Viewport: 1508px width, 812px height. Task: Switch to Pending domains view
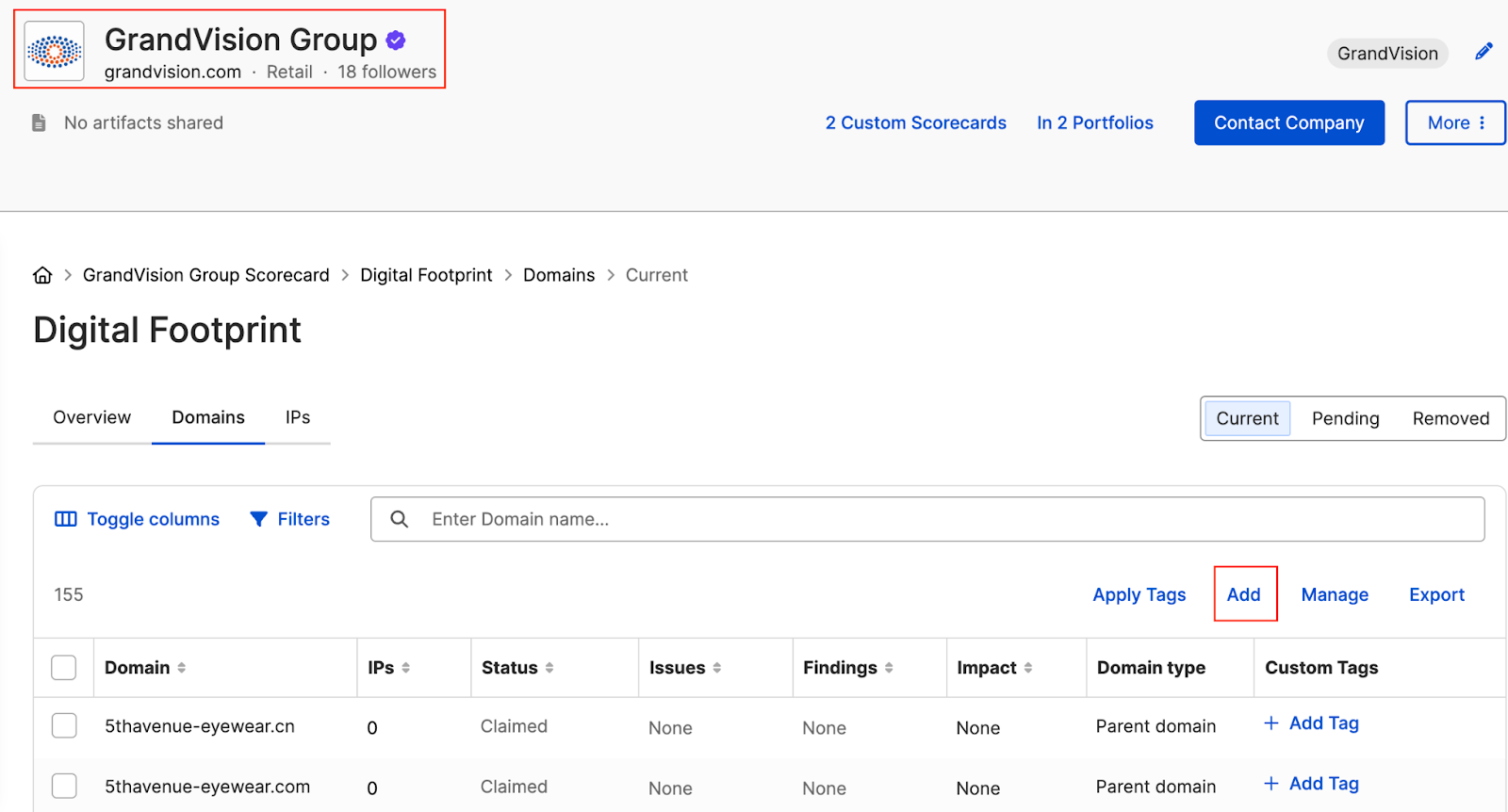[x=1345, y=418]
